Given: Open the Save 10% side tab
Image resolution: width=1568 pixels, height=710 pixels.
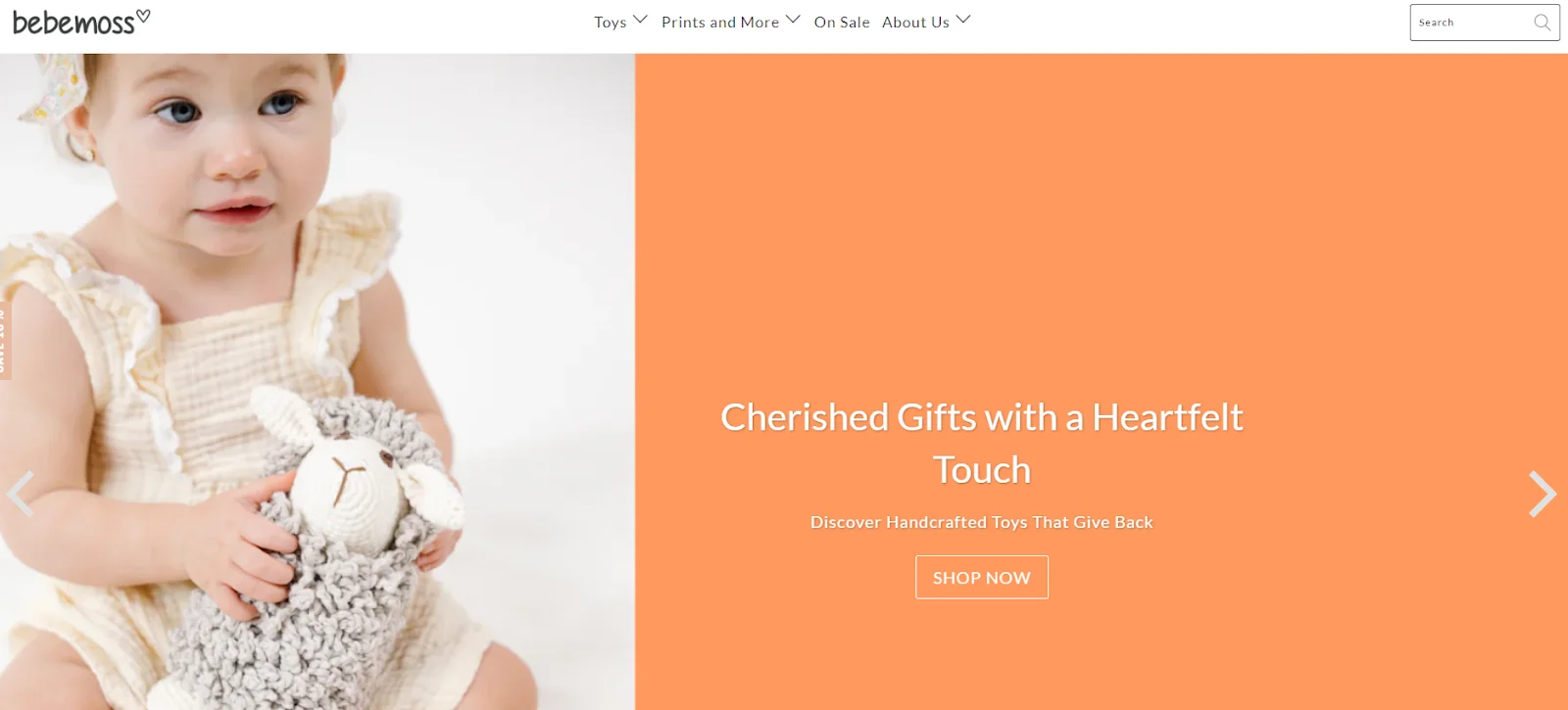Looking at the screenshot, I should [x=5, y=340].
